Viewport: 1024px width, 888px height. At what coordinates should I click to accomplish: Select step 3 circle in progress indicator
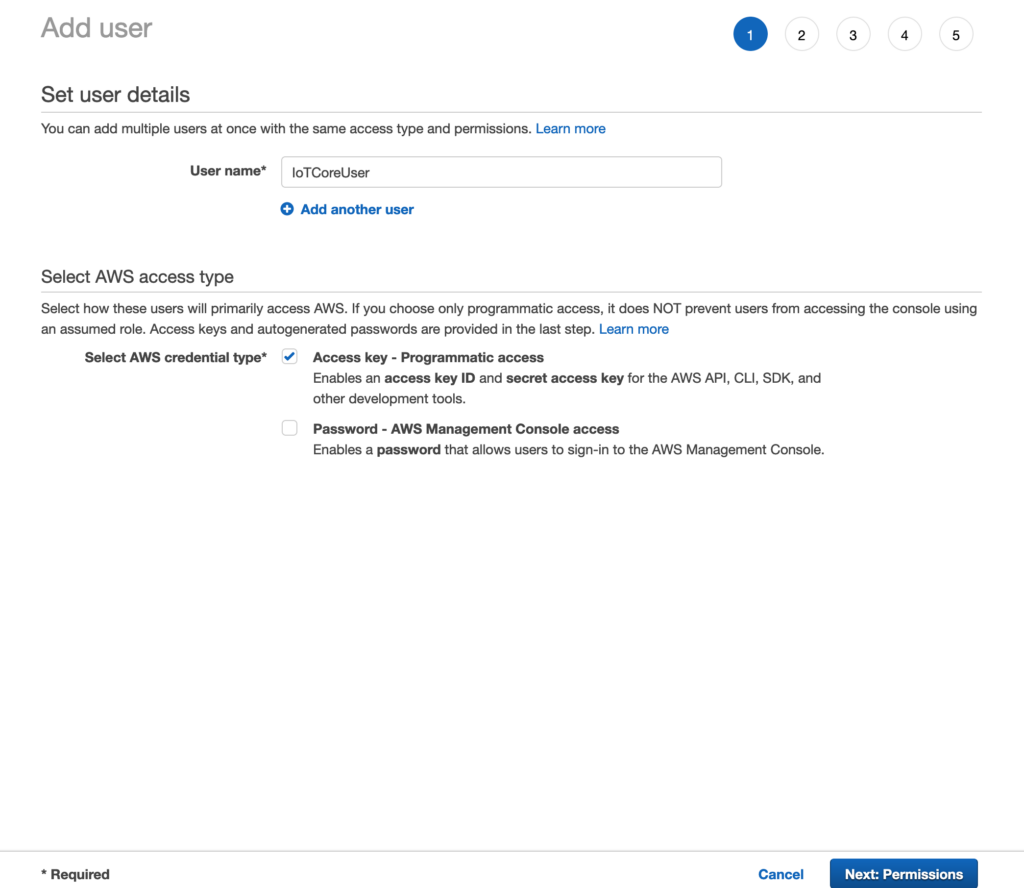coord(853,35)
